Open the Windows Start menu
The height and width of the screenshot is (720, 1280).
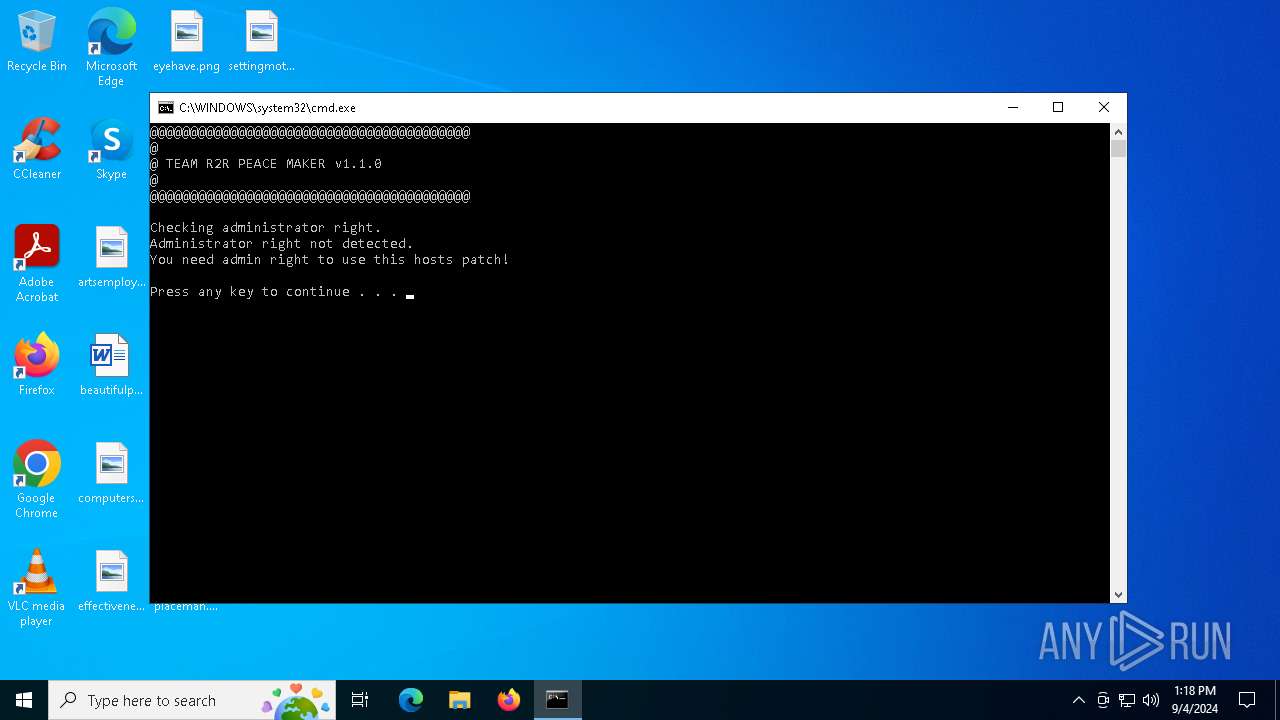(24, 700)
